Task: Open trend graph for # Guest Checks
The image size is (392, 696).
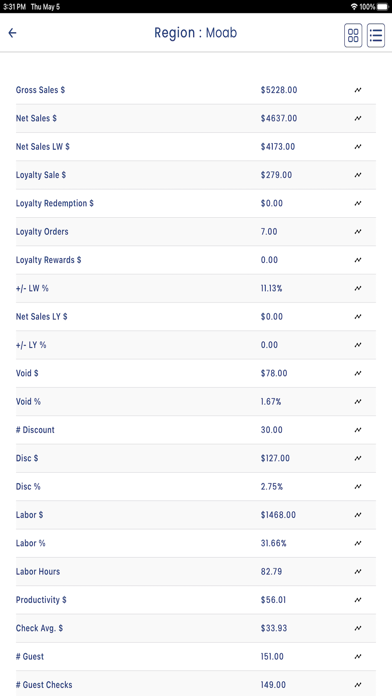Action: (358, 685)
